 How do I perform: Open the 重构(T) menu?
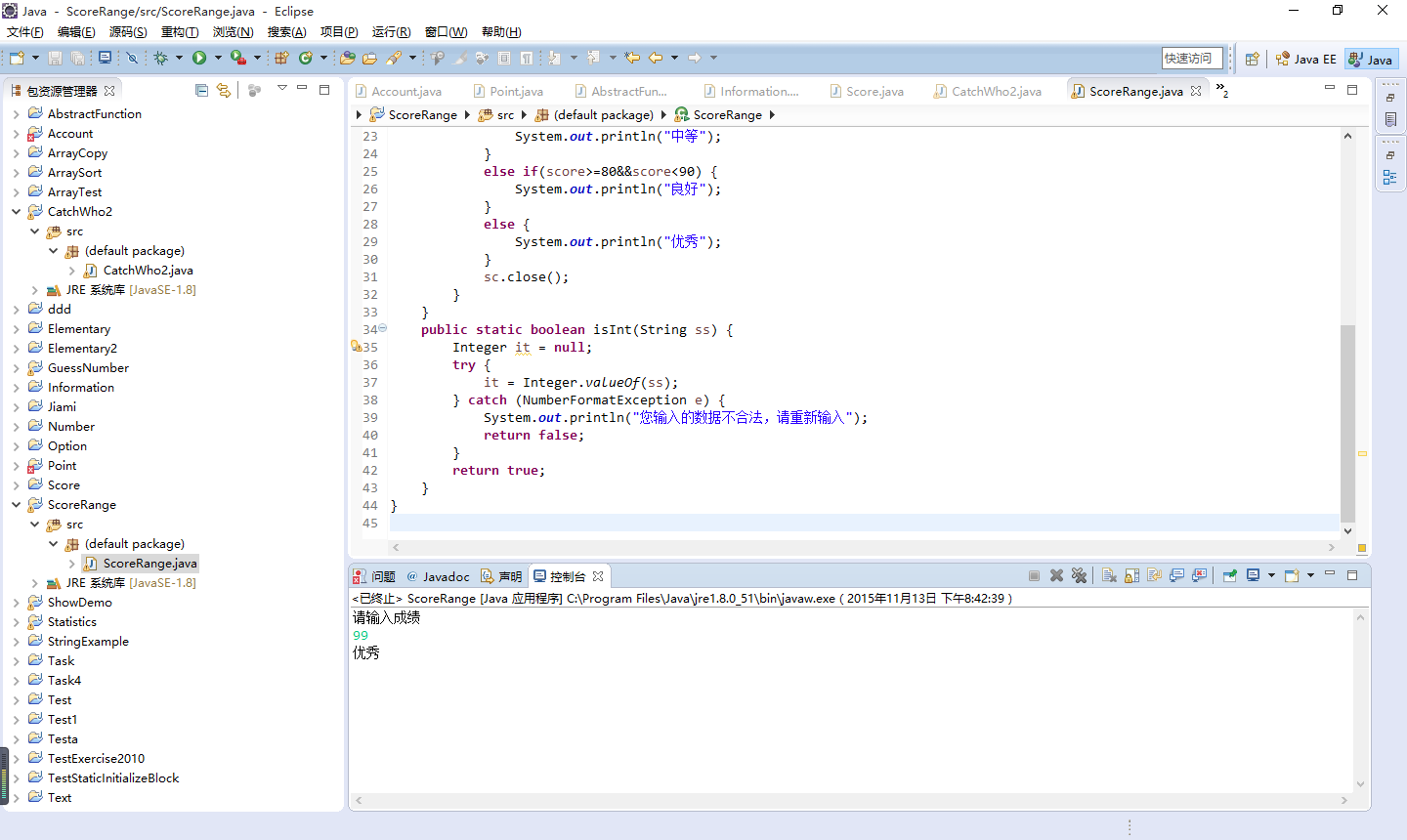coord(180,31)
